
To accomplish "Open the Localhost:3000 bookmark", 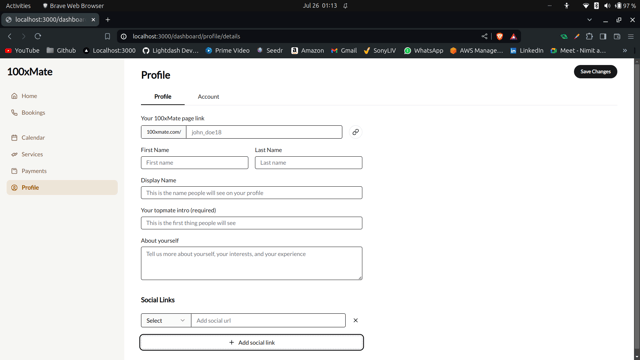I will (109, 51).
